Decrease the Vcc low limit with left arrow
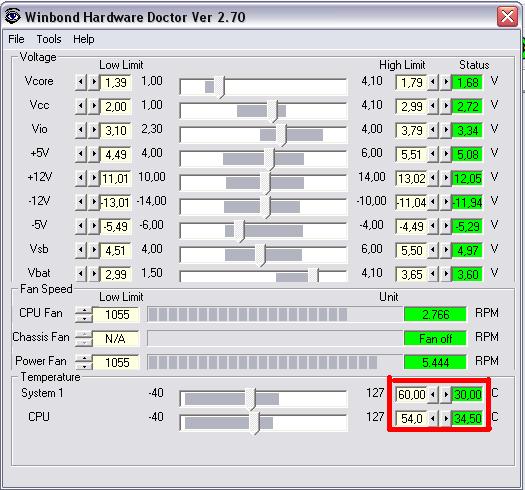Image resolution: width=525 pixels, height=490 pixels. click(x=81, y=106)
